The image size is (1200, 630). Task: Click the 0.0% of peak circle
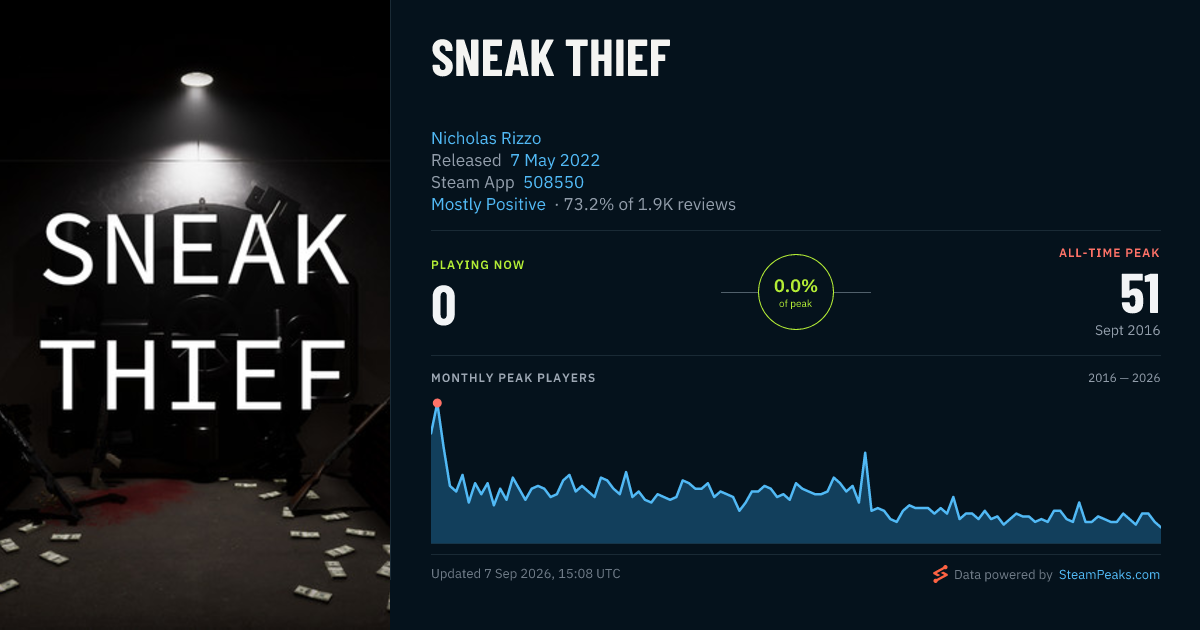click(796, 292)
